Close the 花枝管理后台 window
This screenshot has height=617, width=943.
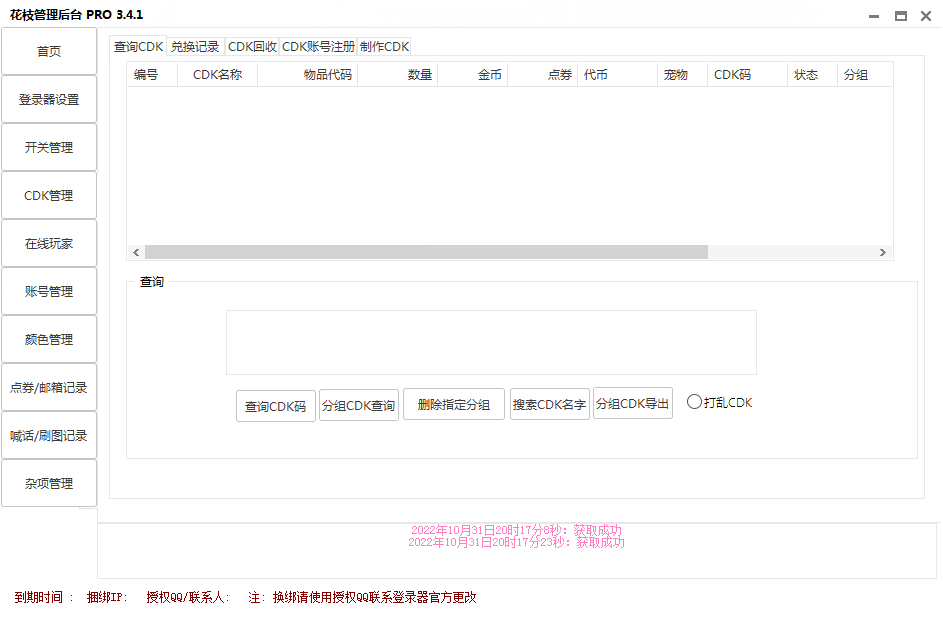point(926,16)
